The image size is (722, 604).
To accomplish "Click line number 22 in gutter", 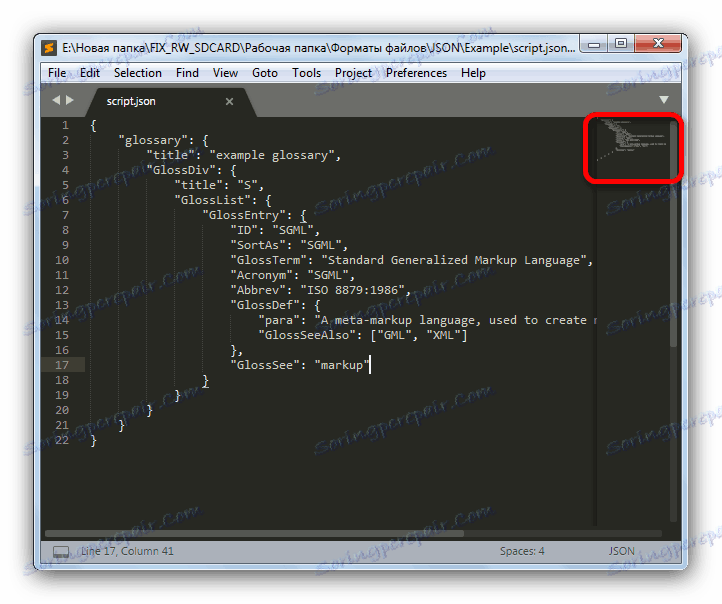I will [x=62, y=440].
